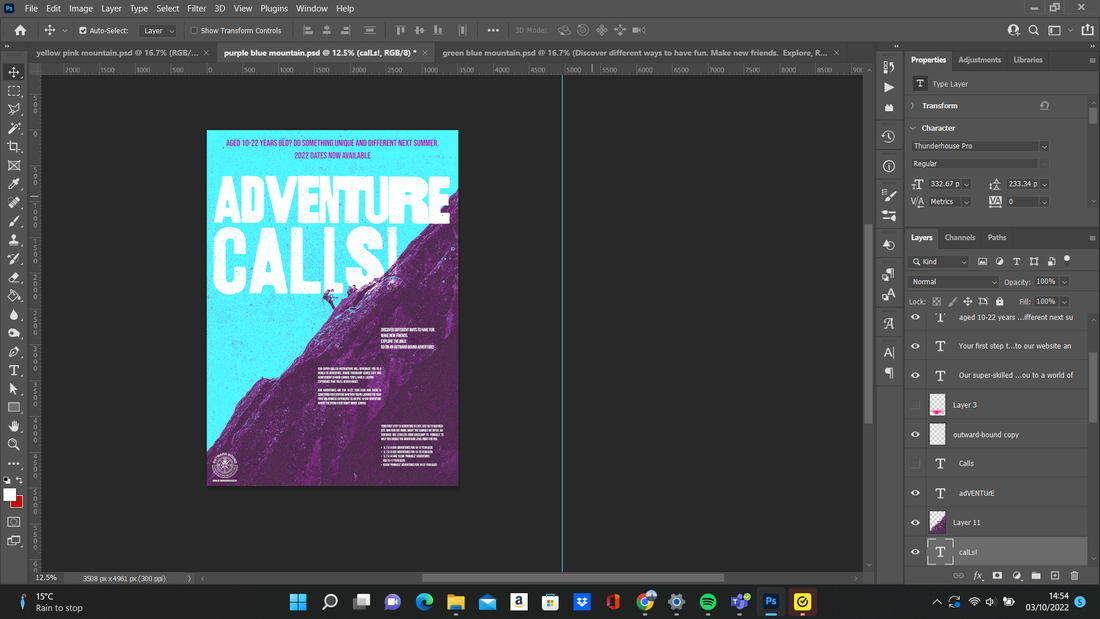
Task: Select the Rectangle shape tool
Action: click(14, 407)
